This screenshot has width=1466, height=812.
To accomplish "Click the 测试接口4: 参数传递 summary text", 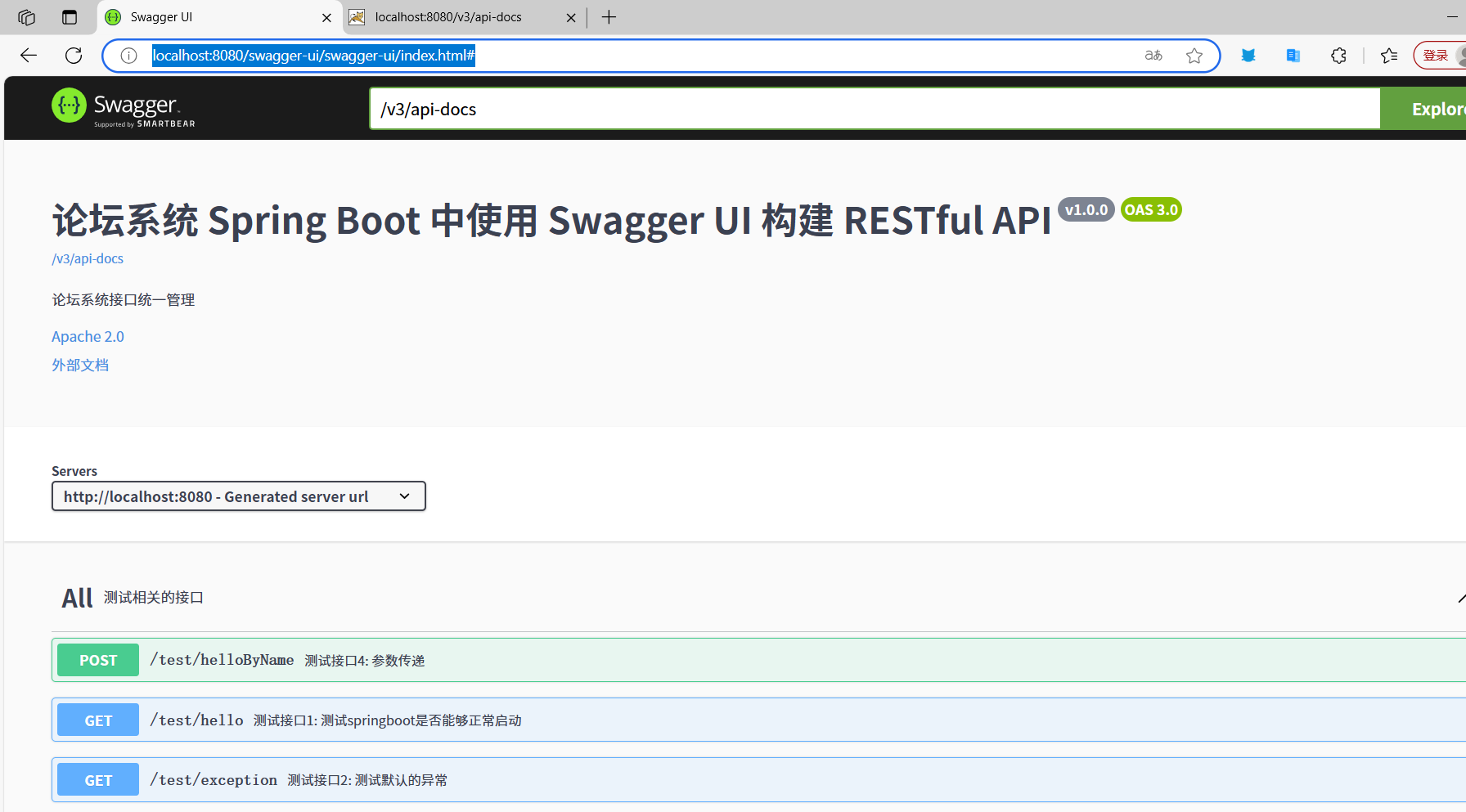I will click(x=365, y=661).
